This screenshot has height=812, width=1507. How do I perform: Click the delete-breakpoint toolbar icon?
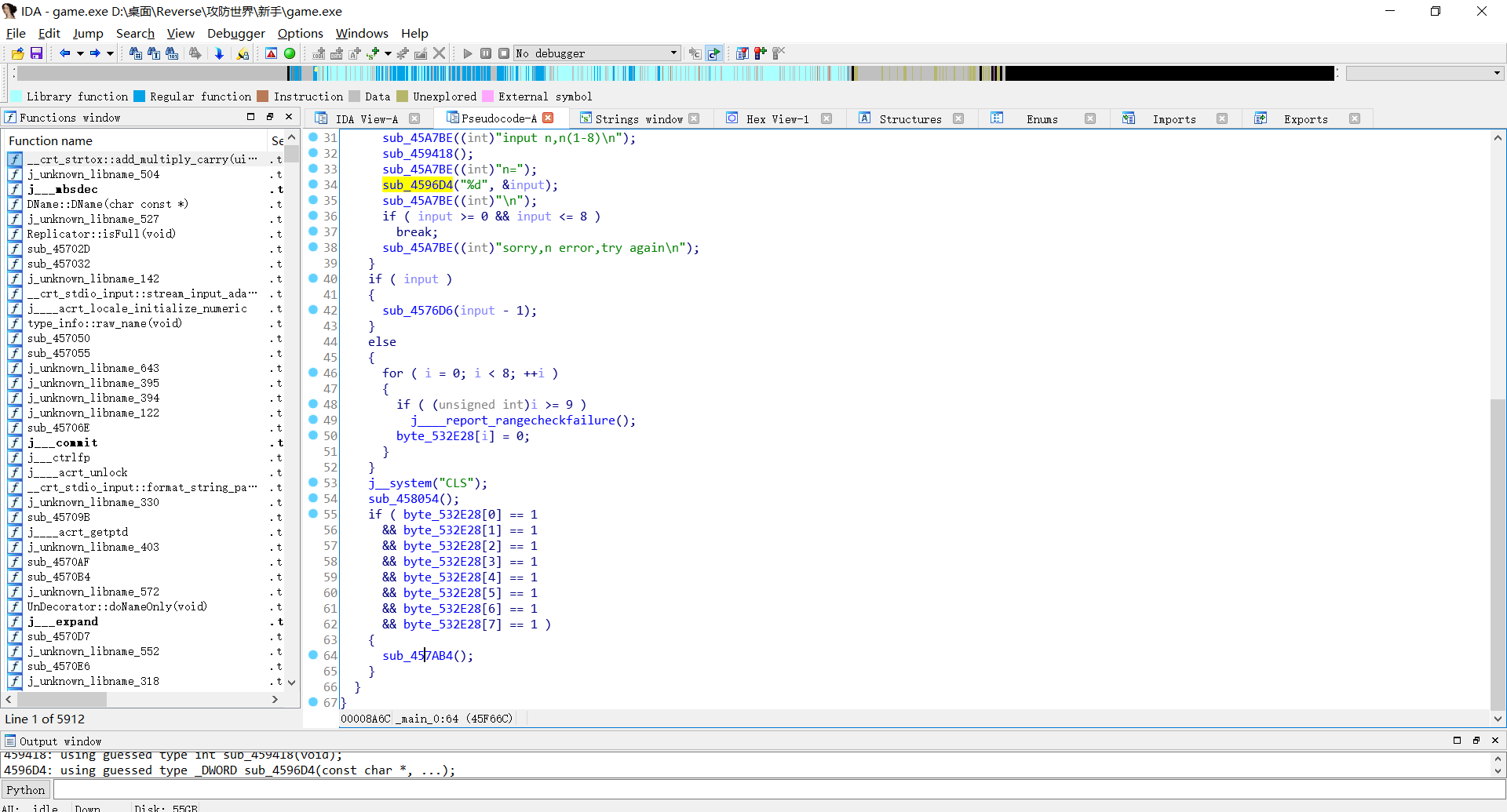[779, 53]
